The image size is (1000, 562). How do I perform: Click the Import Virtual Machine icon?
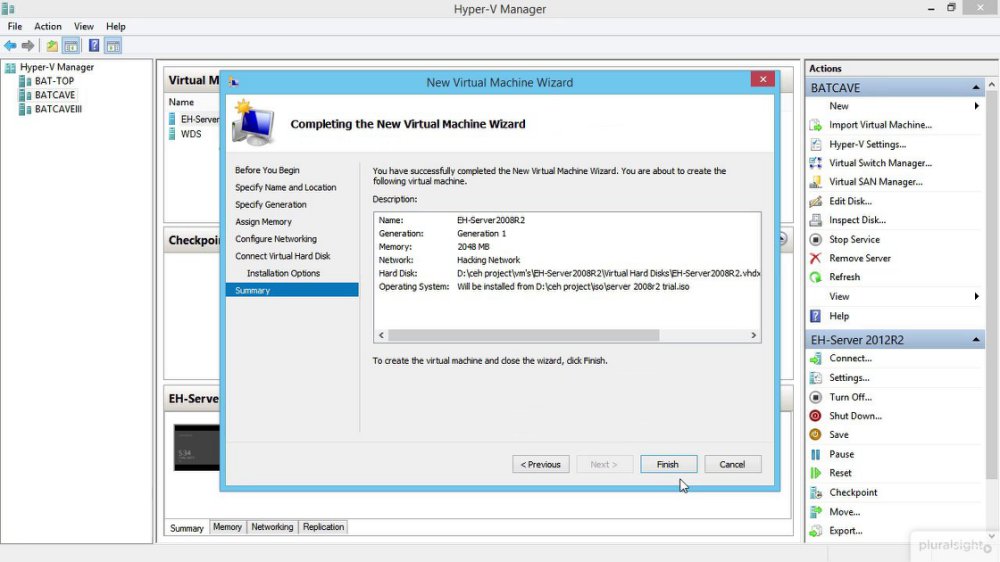tap(816, 125)
